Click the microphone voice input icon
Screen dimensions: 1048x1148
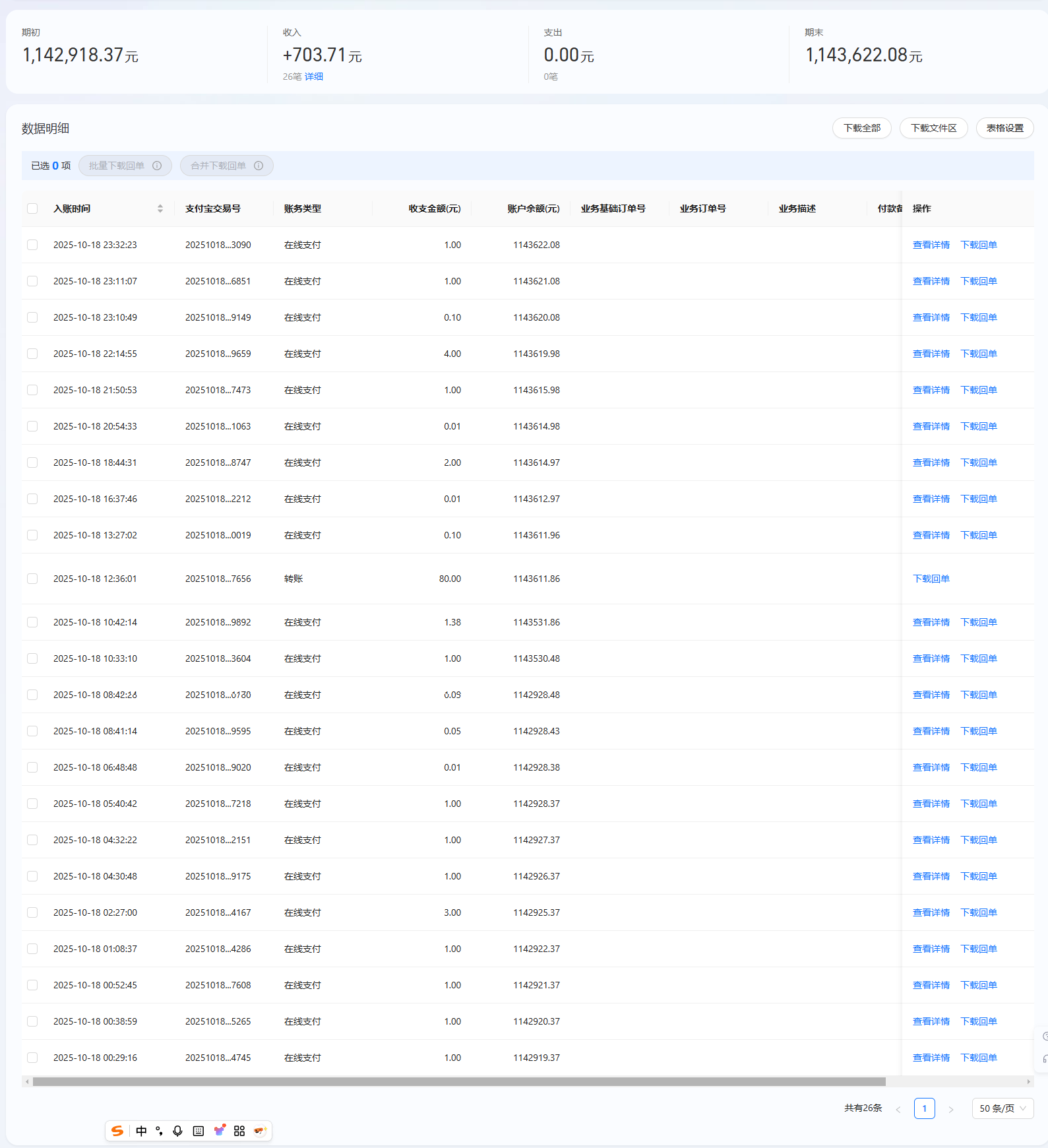[x=177, y=1131]
